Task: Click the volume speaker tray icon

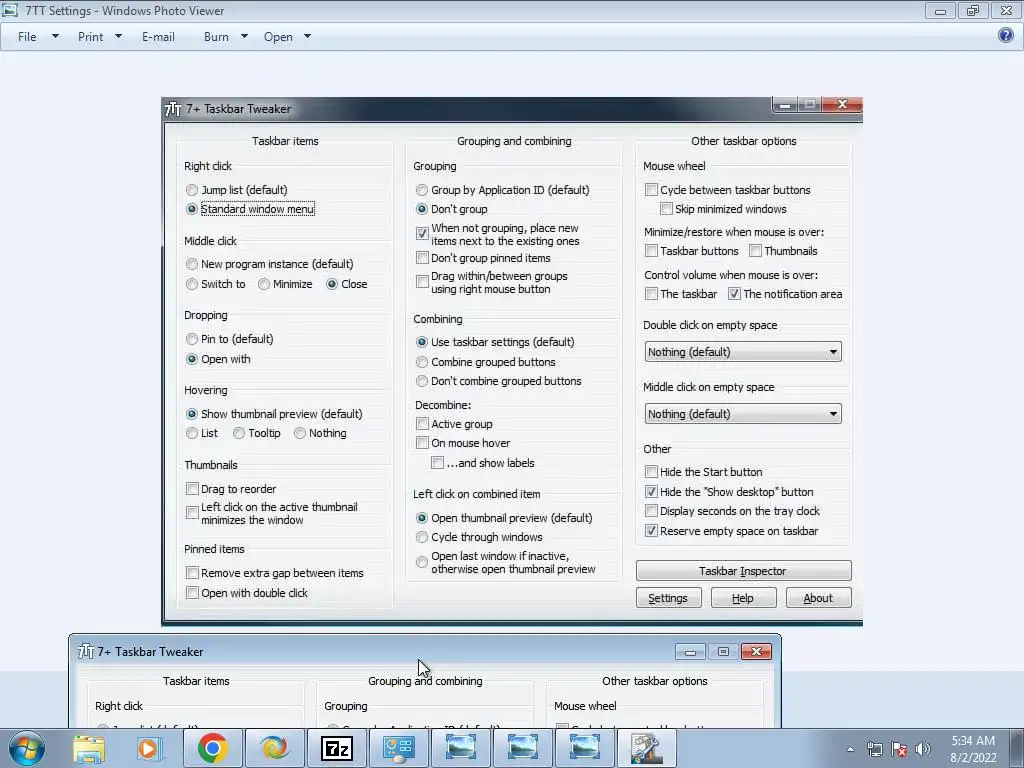Action: [922, 749]
